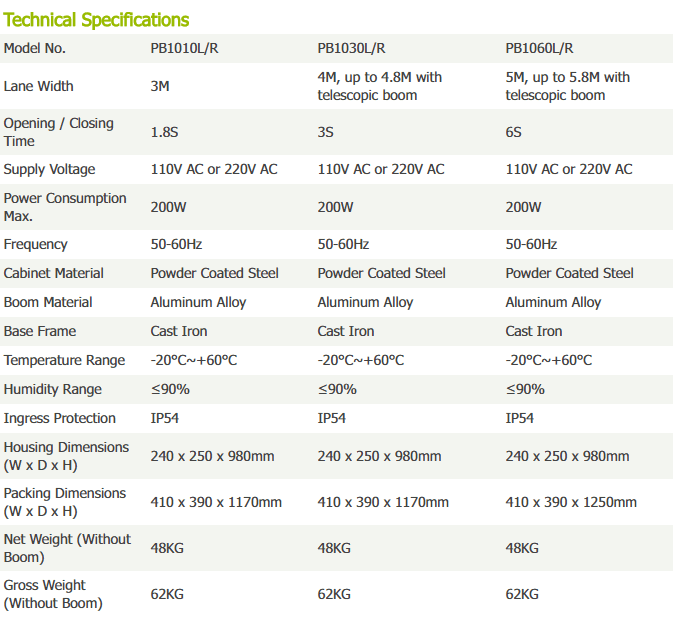Click the Gross Weight (Without Boom) label
The image size is (673, 620).
click(53, 594)
